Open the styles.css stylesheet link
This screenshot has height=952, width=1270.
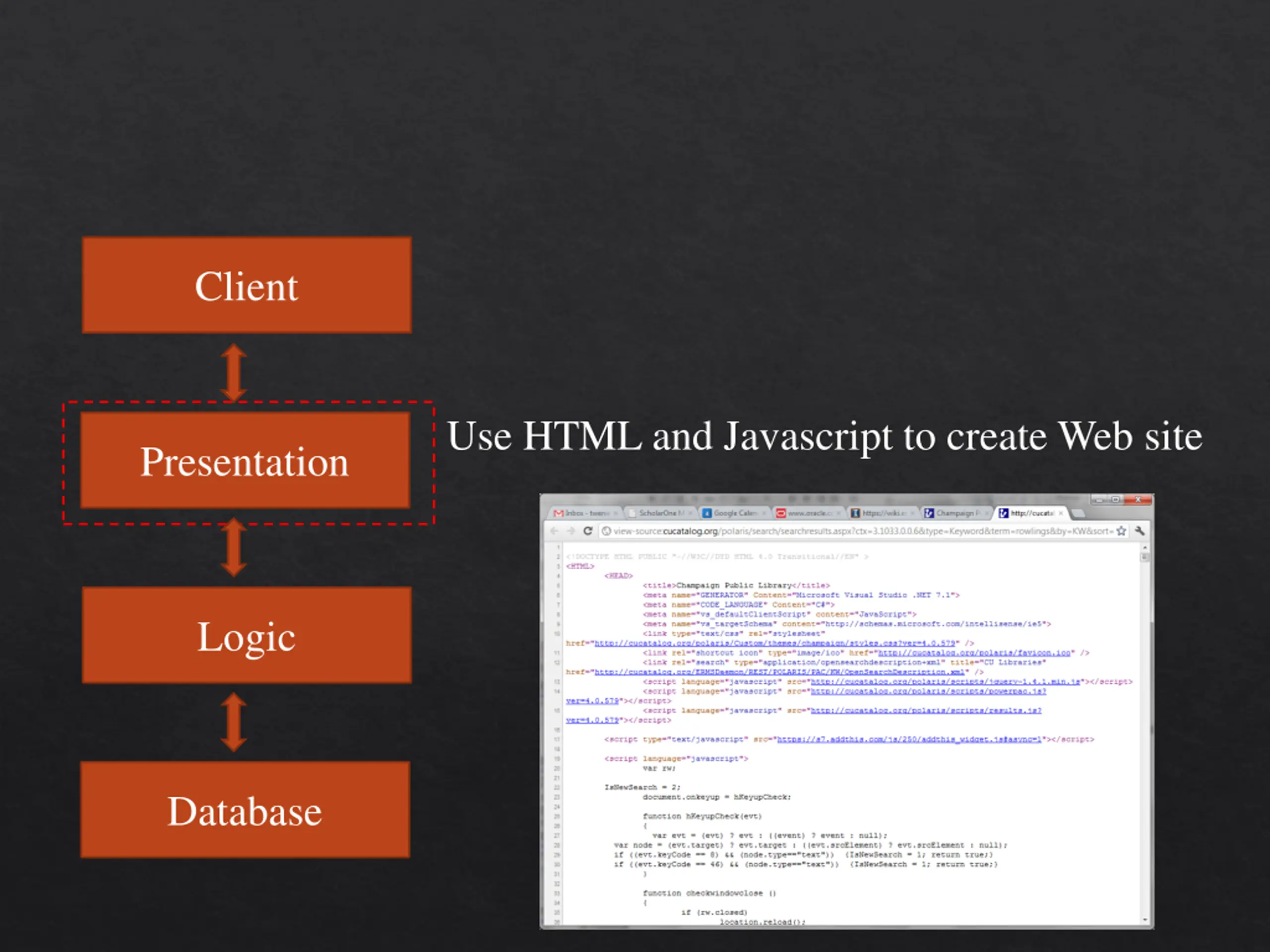click(x=774, y=643)
